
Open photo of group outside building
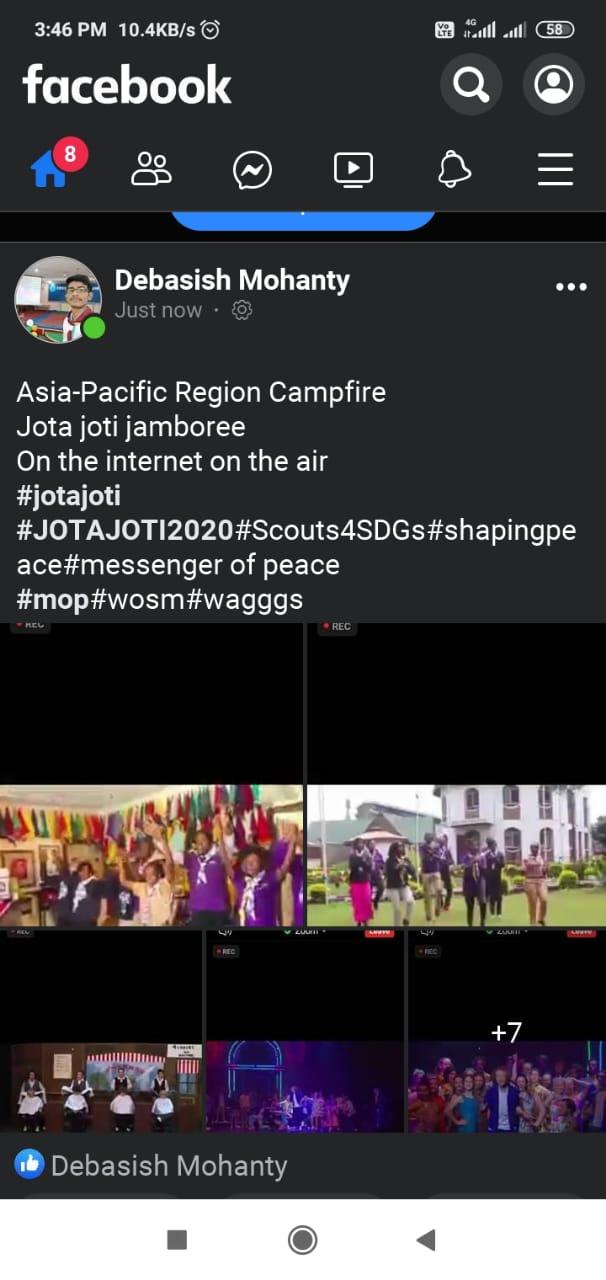coord(456,774)
